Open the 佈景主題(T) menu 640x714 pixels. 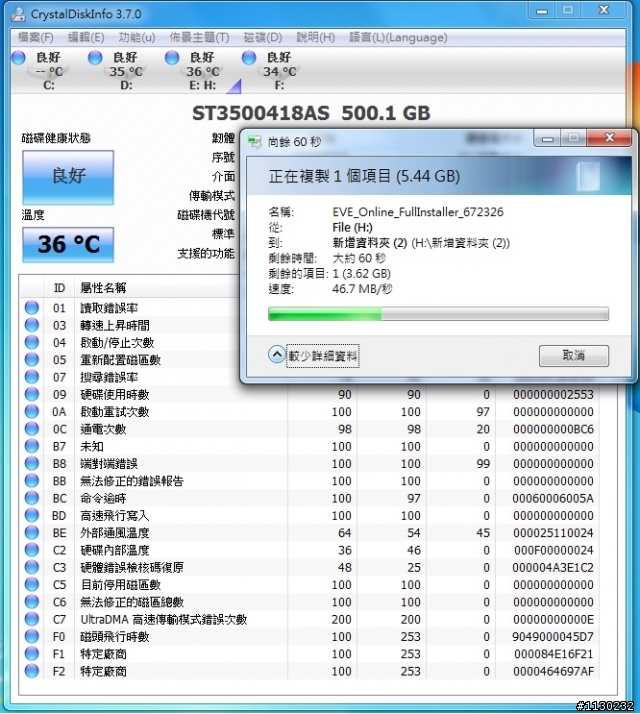tap(199, 37)
